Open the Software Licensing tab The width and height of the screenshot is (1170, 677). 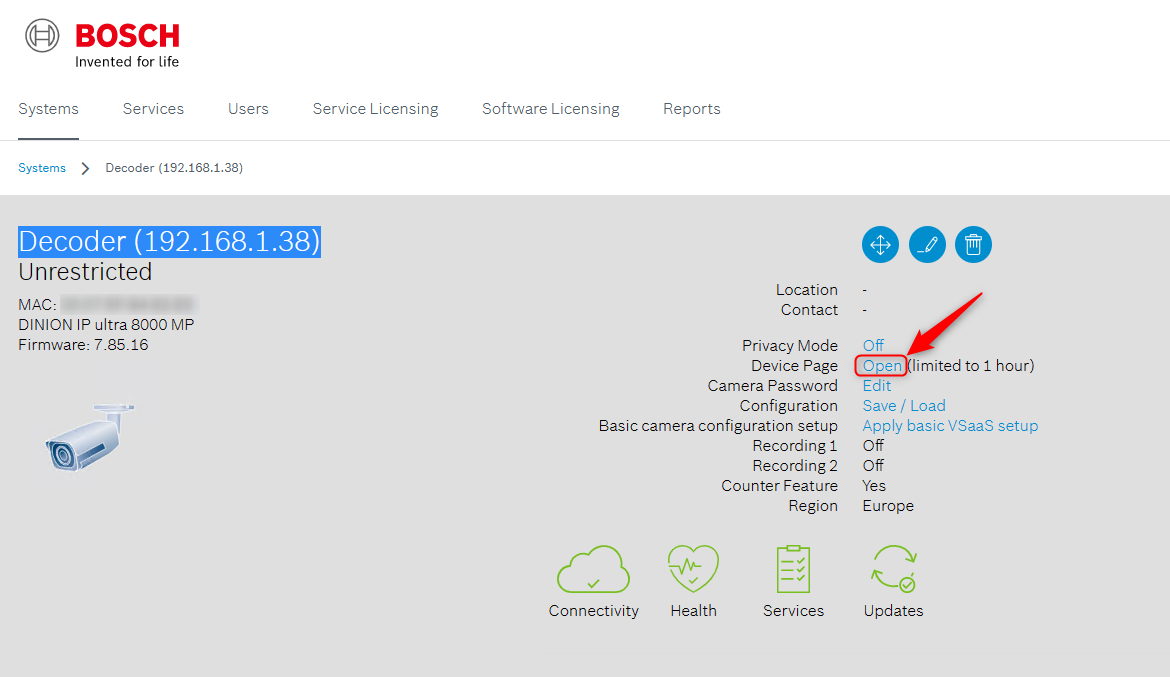coord(551,109)
